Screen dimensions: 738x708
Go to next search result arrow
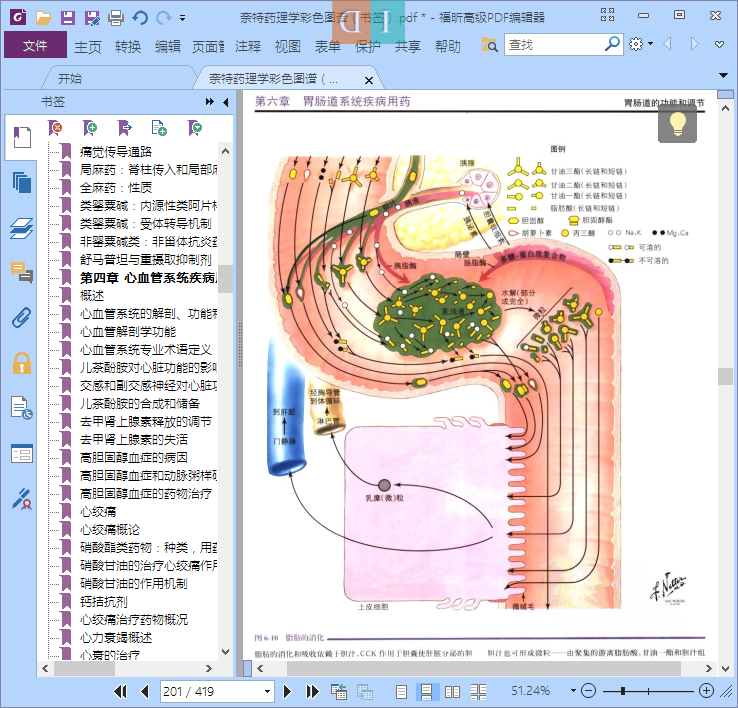pyautogui.click(x=694, y=44)
